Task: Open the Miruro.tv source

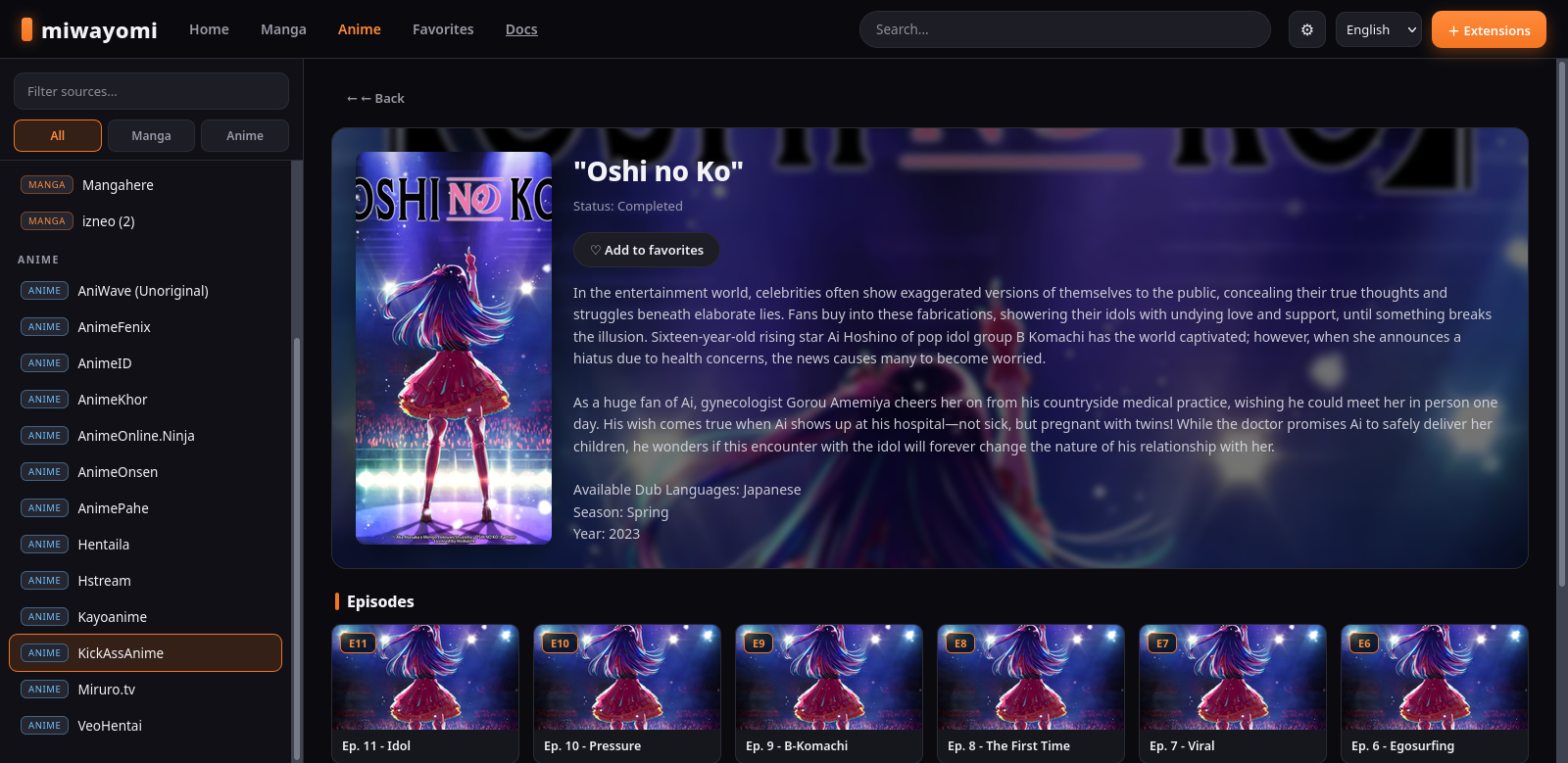Action: click(x=146, y=690)
